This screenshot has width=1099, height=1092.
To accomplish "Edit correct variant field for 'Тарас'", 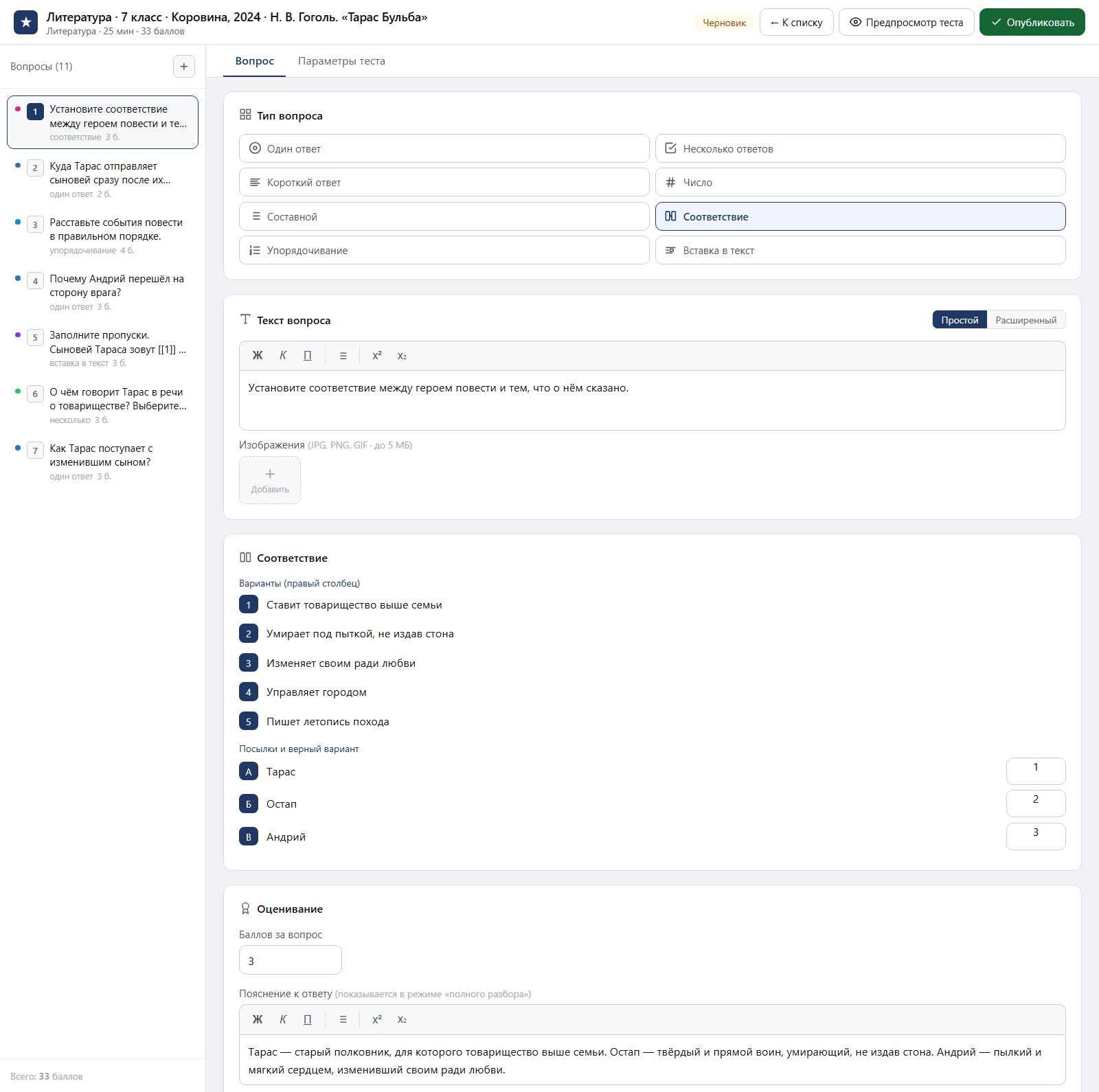I will tap(1036, 771).
